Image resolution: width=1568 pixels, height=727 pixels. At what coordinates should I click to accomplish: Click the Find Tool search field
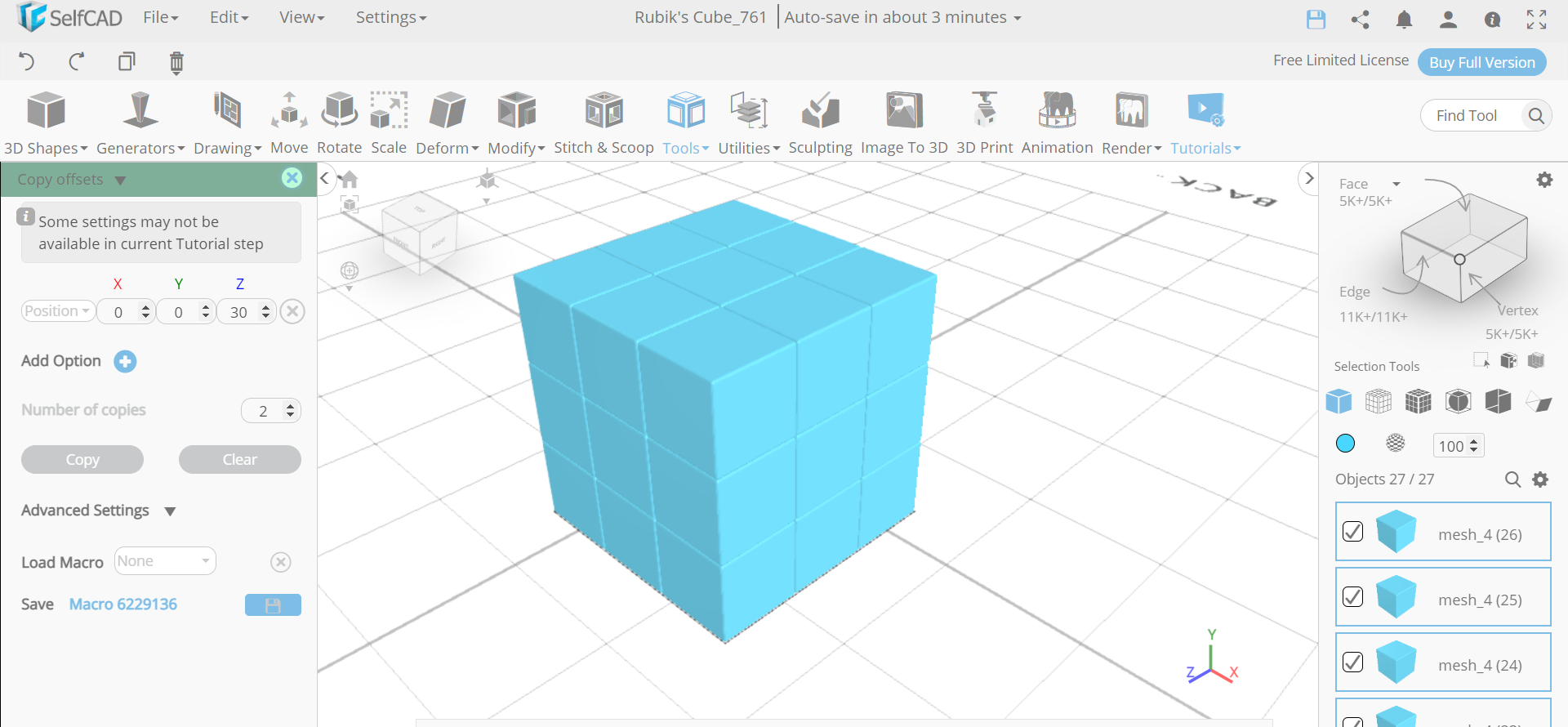[1472, 116]
